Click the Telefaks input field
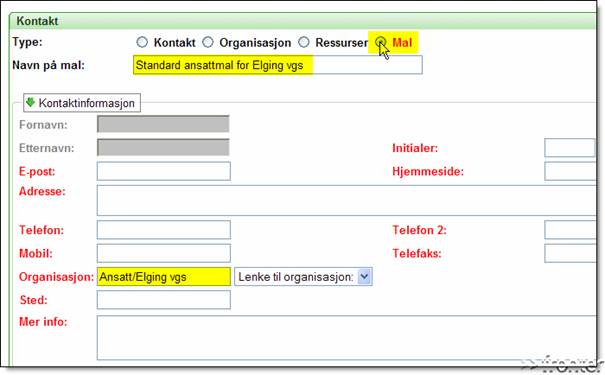This screenshot has height=375, width=605. pyautogui.click(x=570, y=253)
